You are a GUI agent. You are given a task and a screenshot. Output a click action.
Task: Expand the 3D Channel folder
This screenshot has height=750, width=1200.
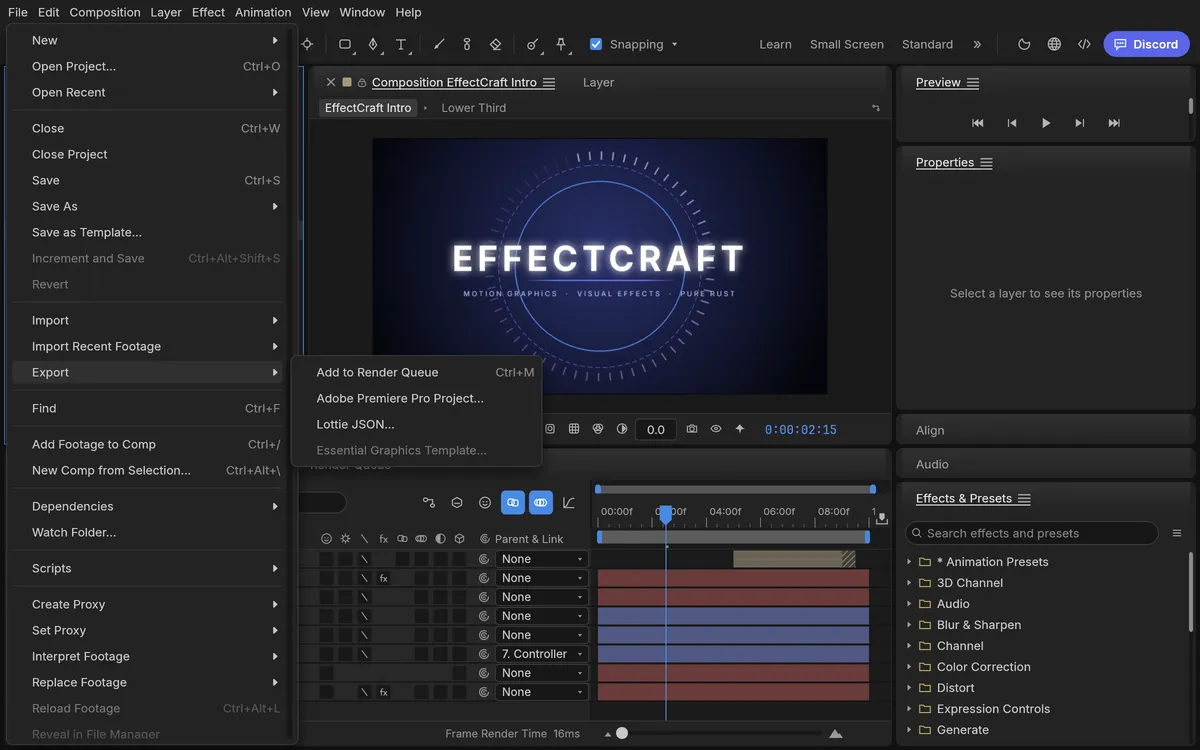pyautogui.click(x=909, y=583)
